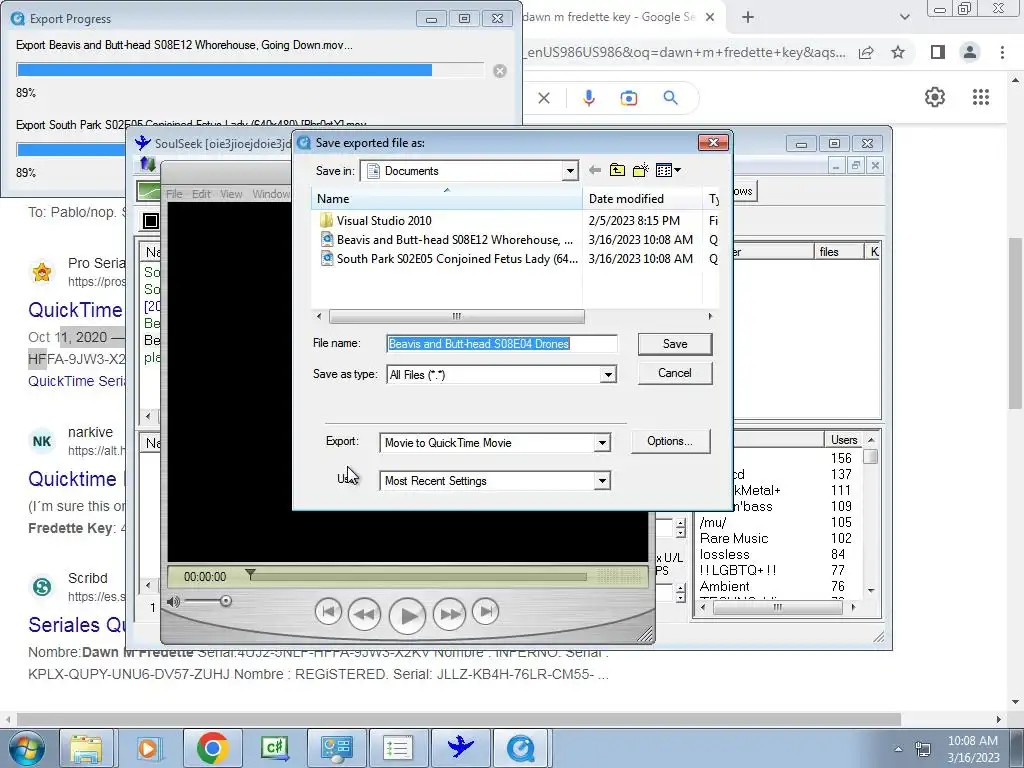The height and width of the screenshot is (768, 1024).
Task: Click the files column header in SoulSeek
Action: click(x=838, y=251)
